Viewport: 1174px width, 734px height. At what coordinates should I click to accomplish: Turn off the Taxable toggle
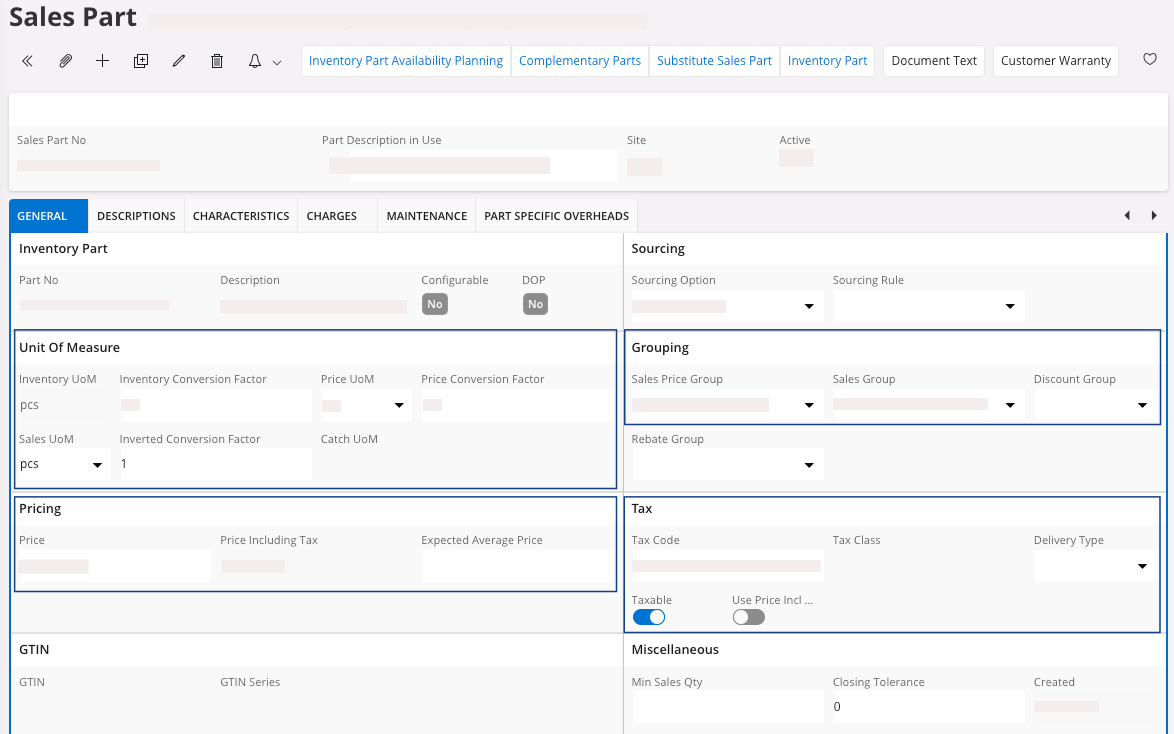pyautogui.click(x=648, y=617)
